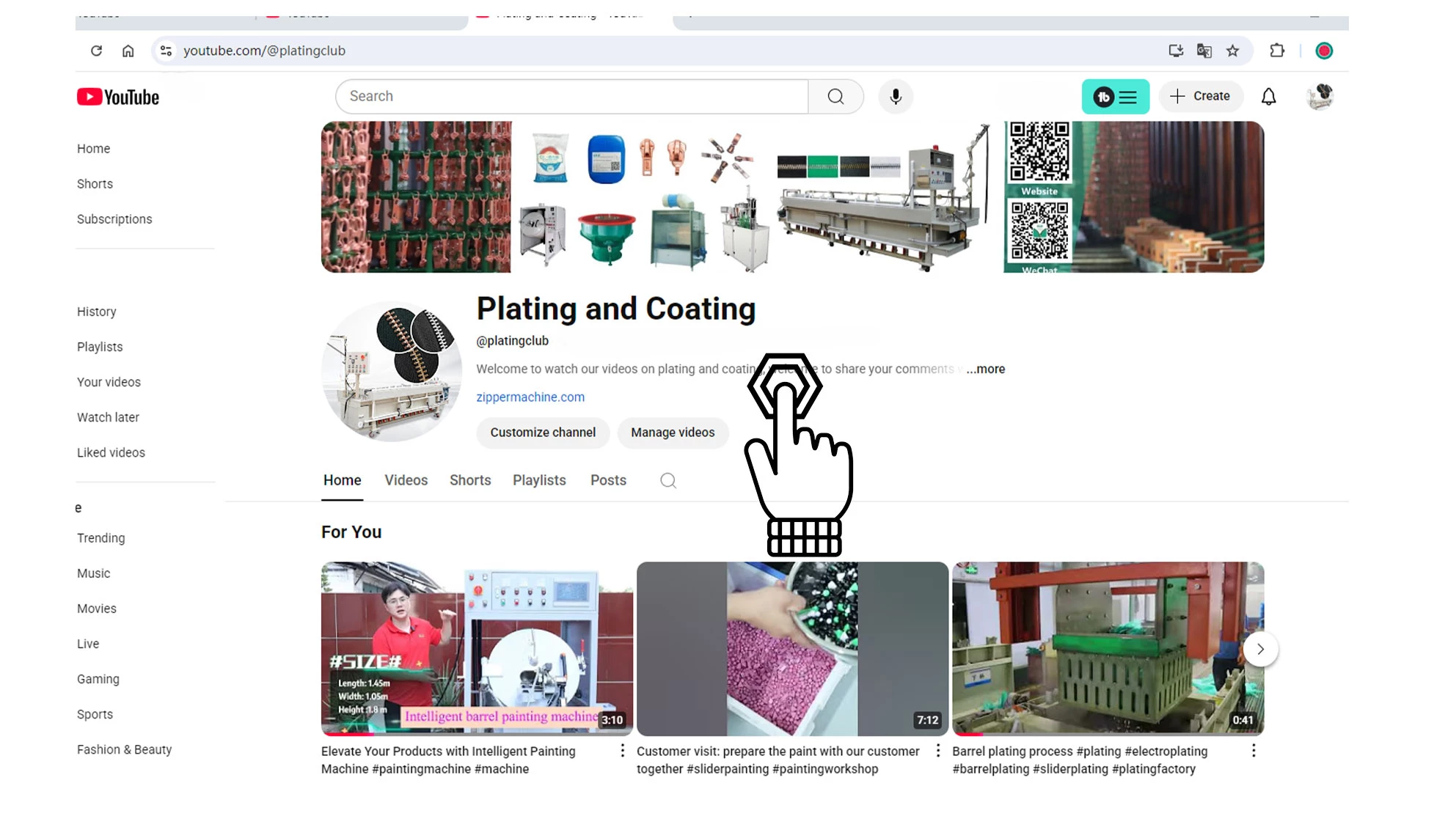Click the YouTube search field
The width and height of the screenshot is (1456, 816).
coord(572,96)
